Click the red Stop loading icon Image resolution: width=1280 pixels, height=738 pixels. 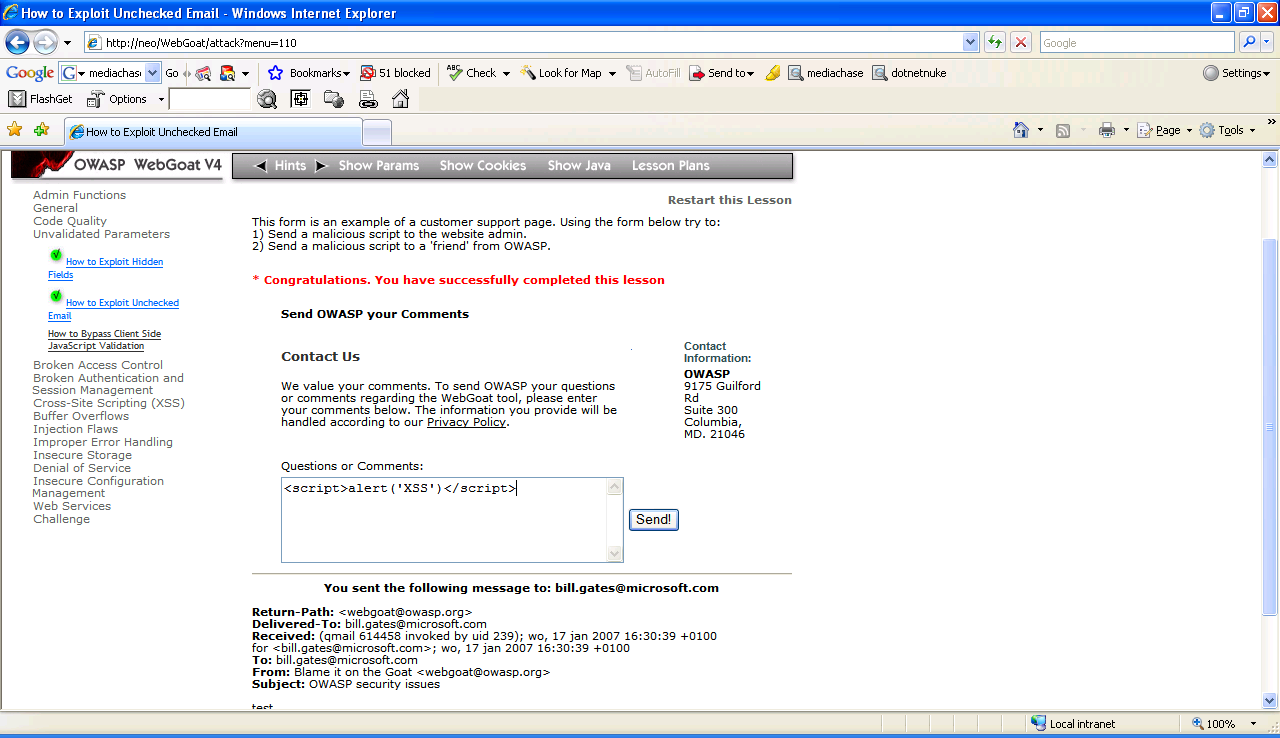click(x=1021, y=42)
